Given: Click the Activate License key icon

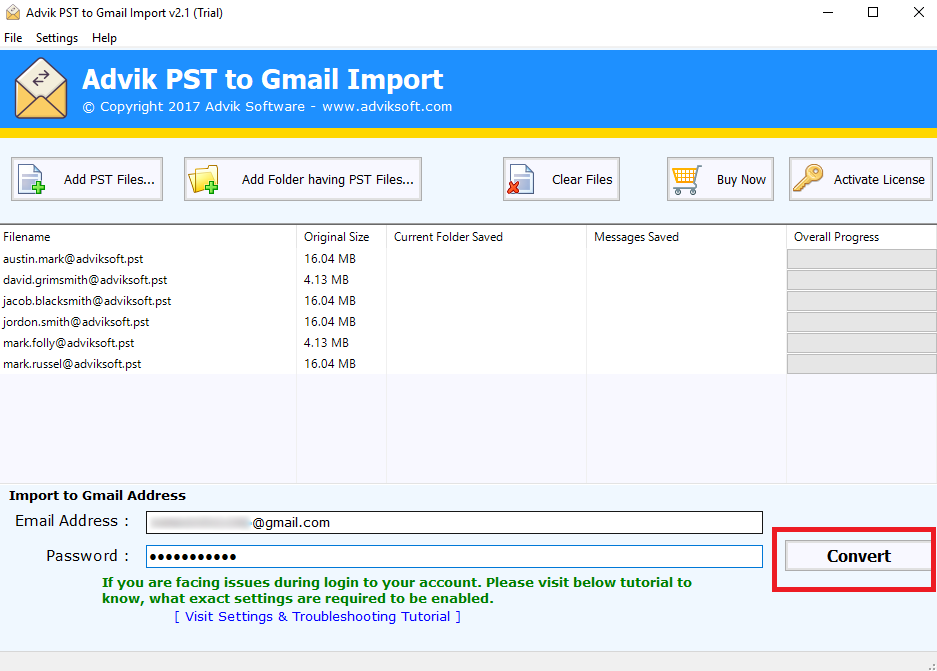Looking at the screenshot, I should click(808, 178).
